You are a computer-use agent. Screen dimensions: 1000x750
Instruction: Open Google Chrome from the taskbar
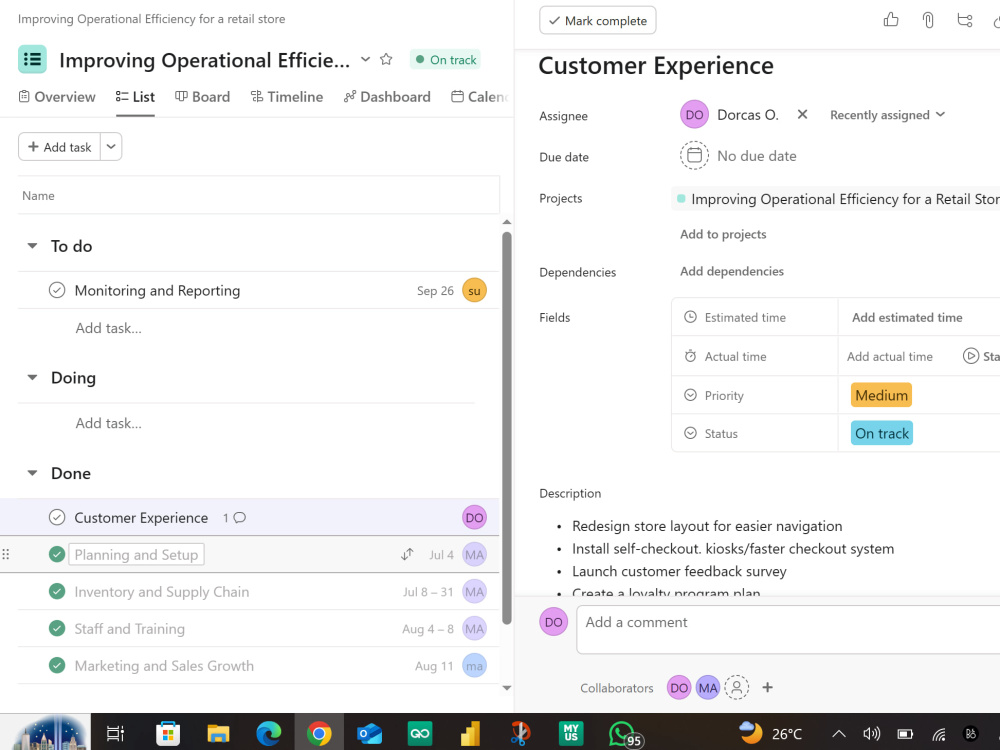click(319, 733)
